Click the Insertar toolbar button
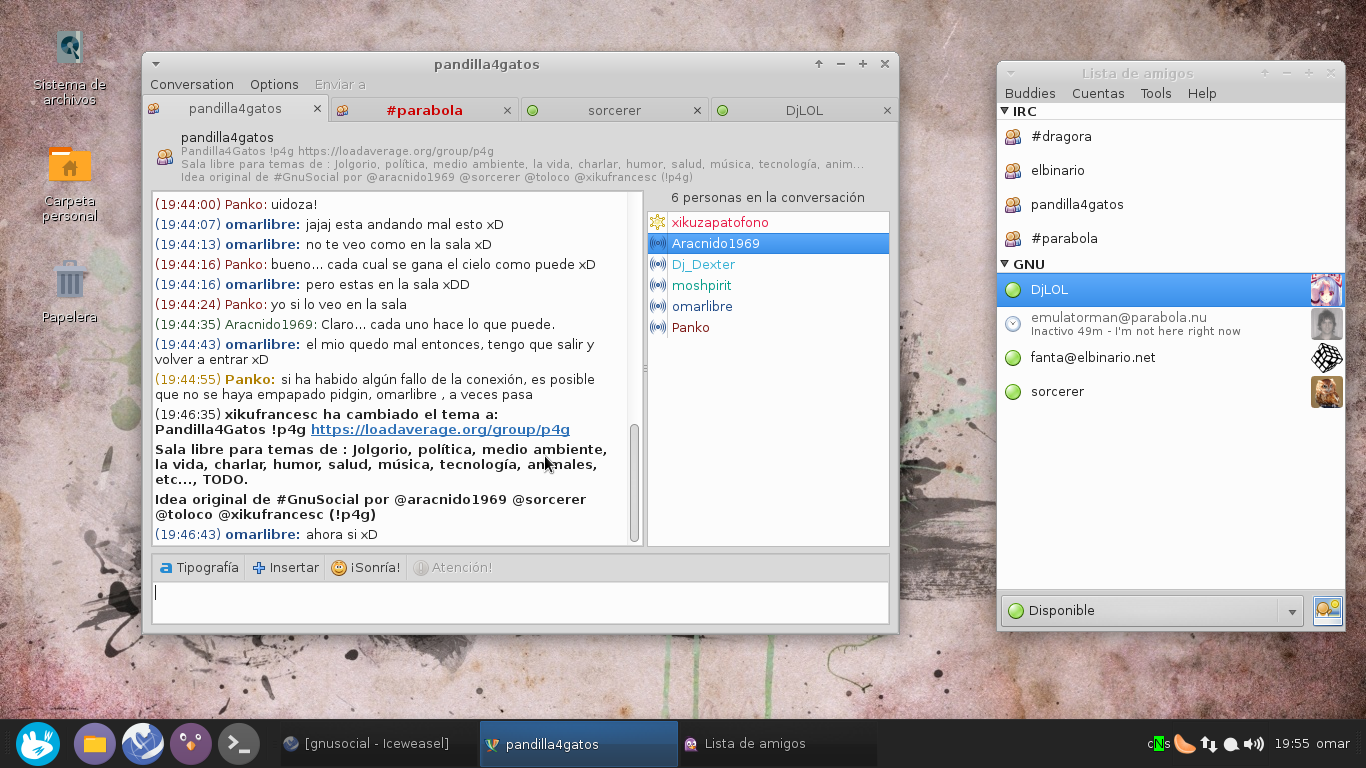The width and height of the screenshot is (1366, 768). click(x=285, y=567)
